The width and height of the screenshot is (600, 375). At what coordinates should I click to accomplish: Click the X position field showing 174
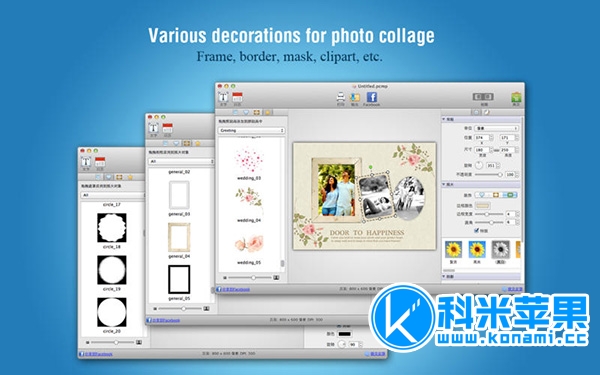(x=482, y=137)
